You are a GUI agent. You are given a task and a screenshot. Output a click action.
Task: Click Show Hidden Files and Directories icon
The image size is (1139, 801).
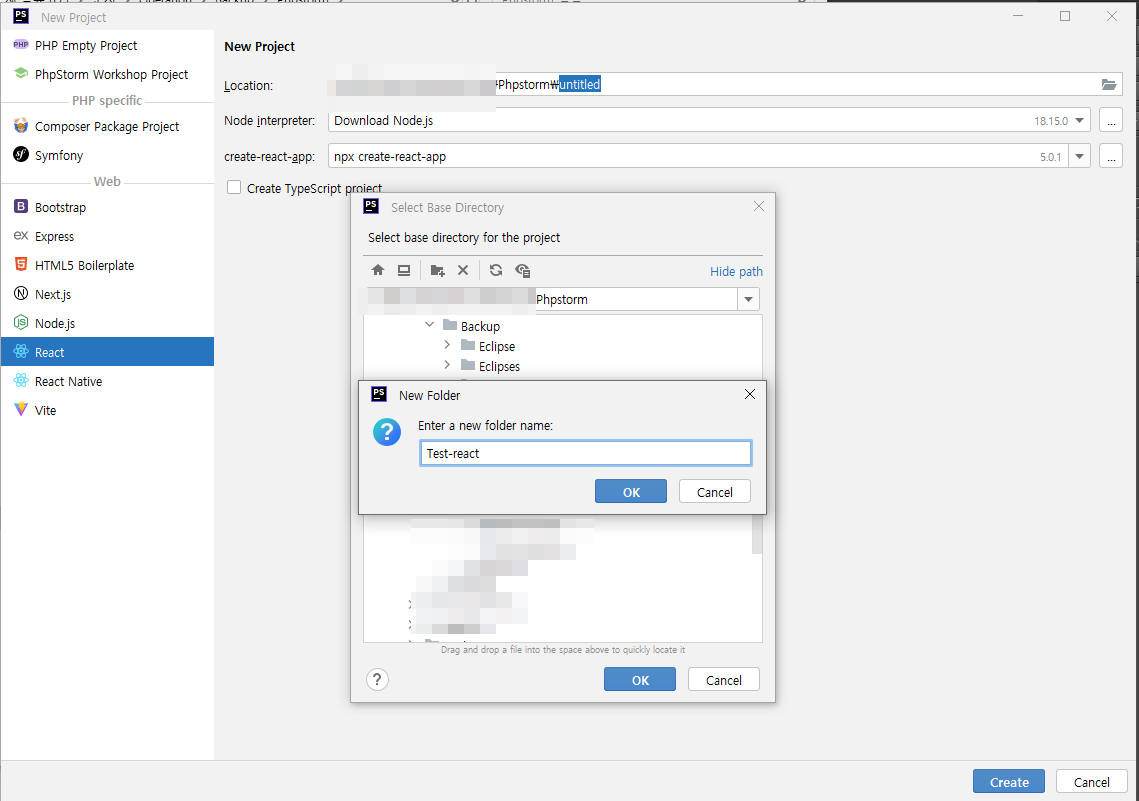[x=522, y=270]
